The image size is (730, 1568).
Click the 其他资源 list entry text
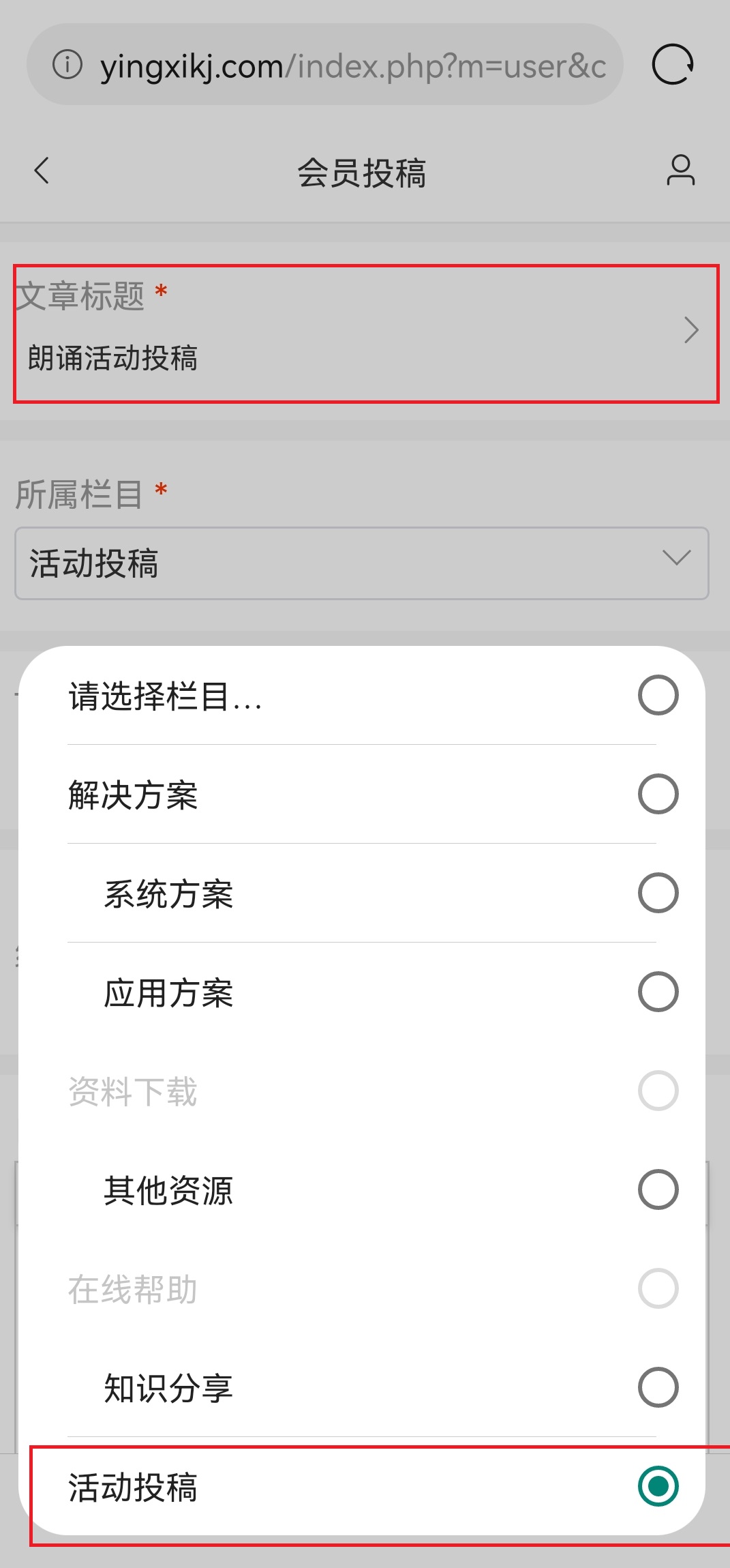click(x=168, y=1191)
